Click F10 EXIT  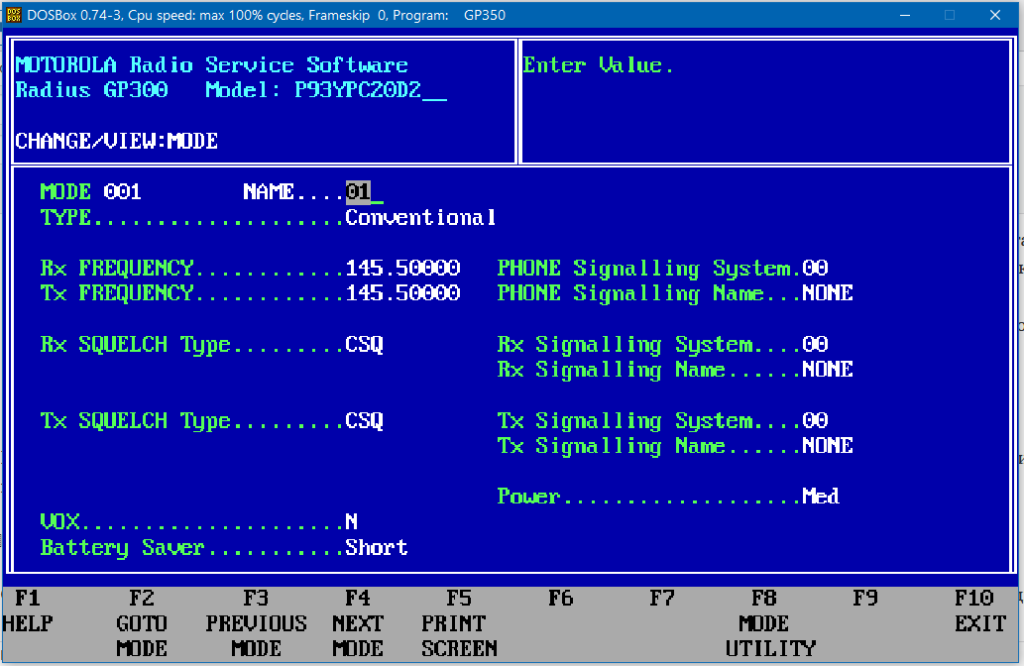coord(980,610)
